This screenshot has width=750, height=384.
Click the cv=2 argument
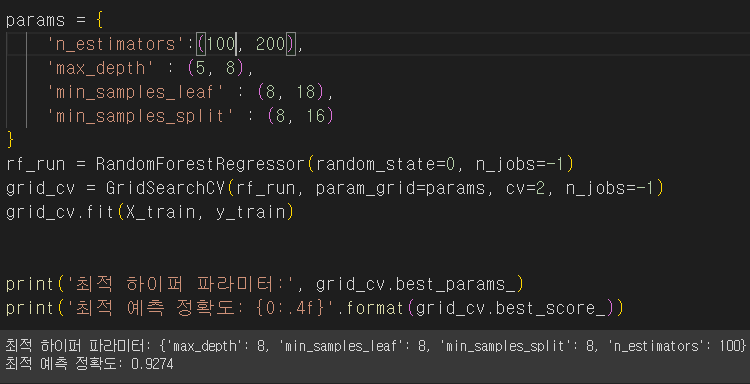click(x=526, y=188)
